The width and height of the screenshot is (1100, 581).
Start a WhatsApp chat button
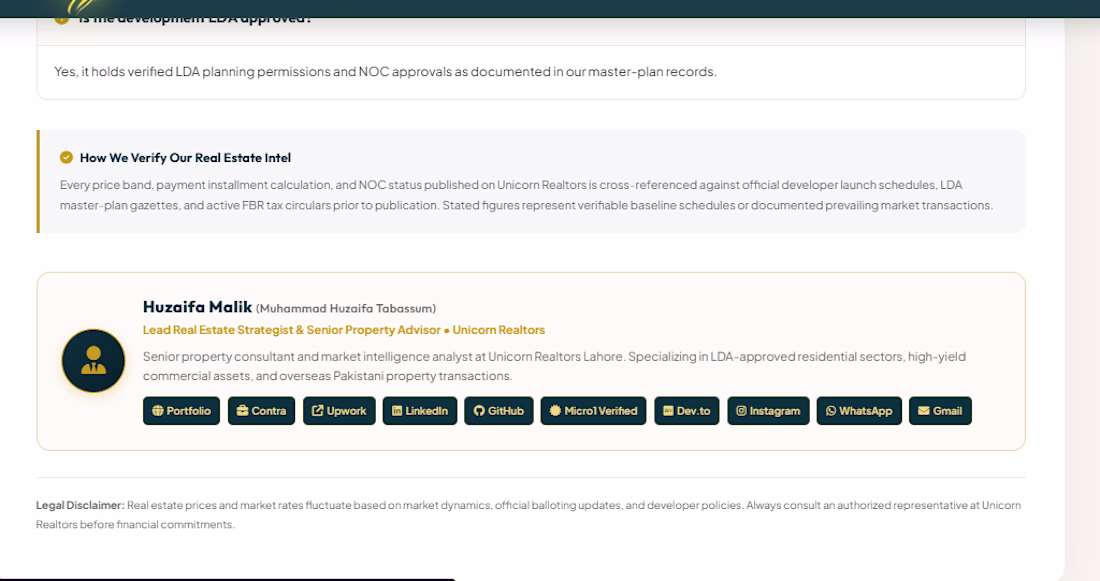click(859, 410)
